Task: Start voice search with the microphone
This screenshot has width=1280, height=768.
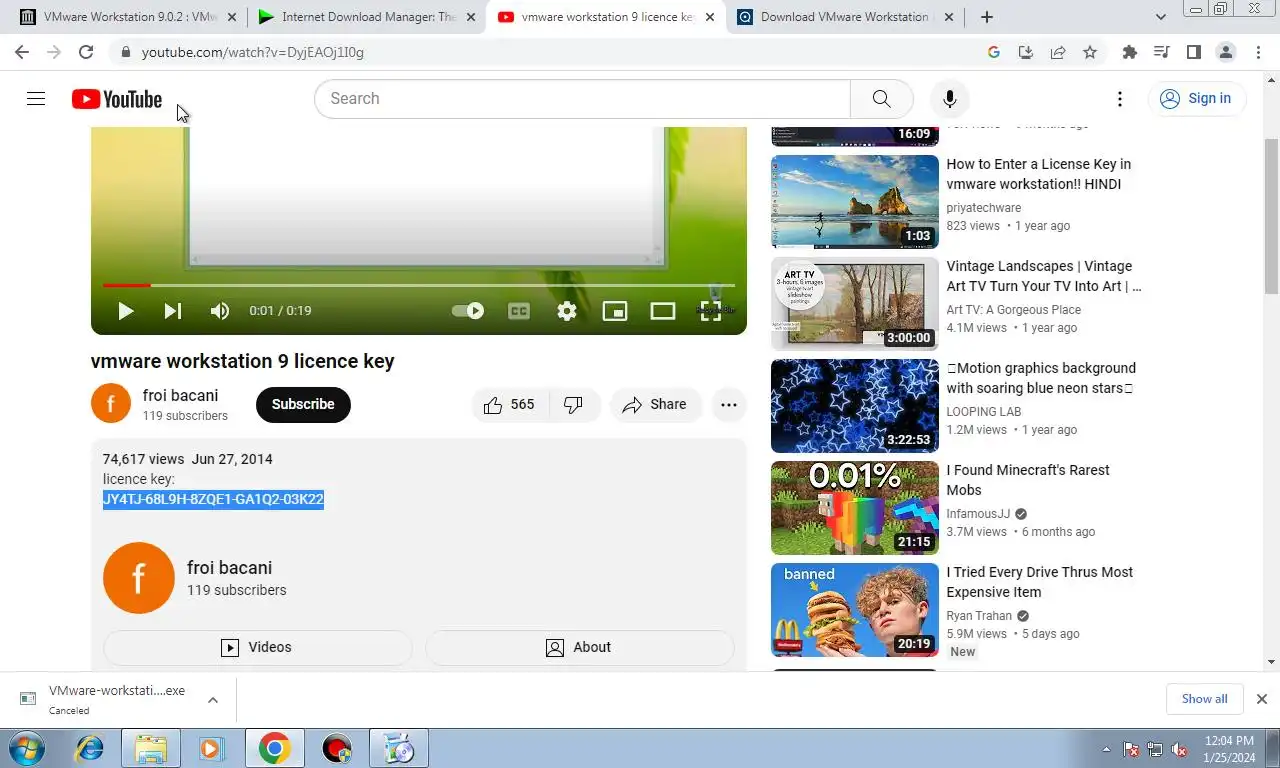Action: pyautogui.click(x=950, y=98)
